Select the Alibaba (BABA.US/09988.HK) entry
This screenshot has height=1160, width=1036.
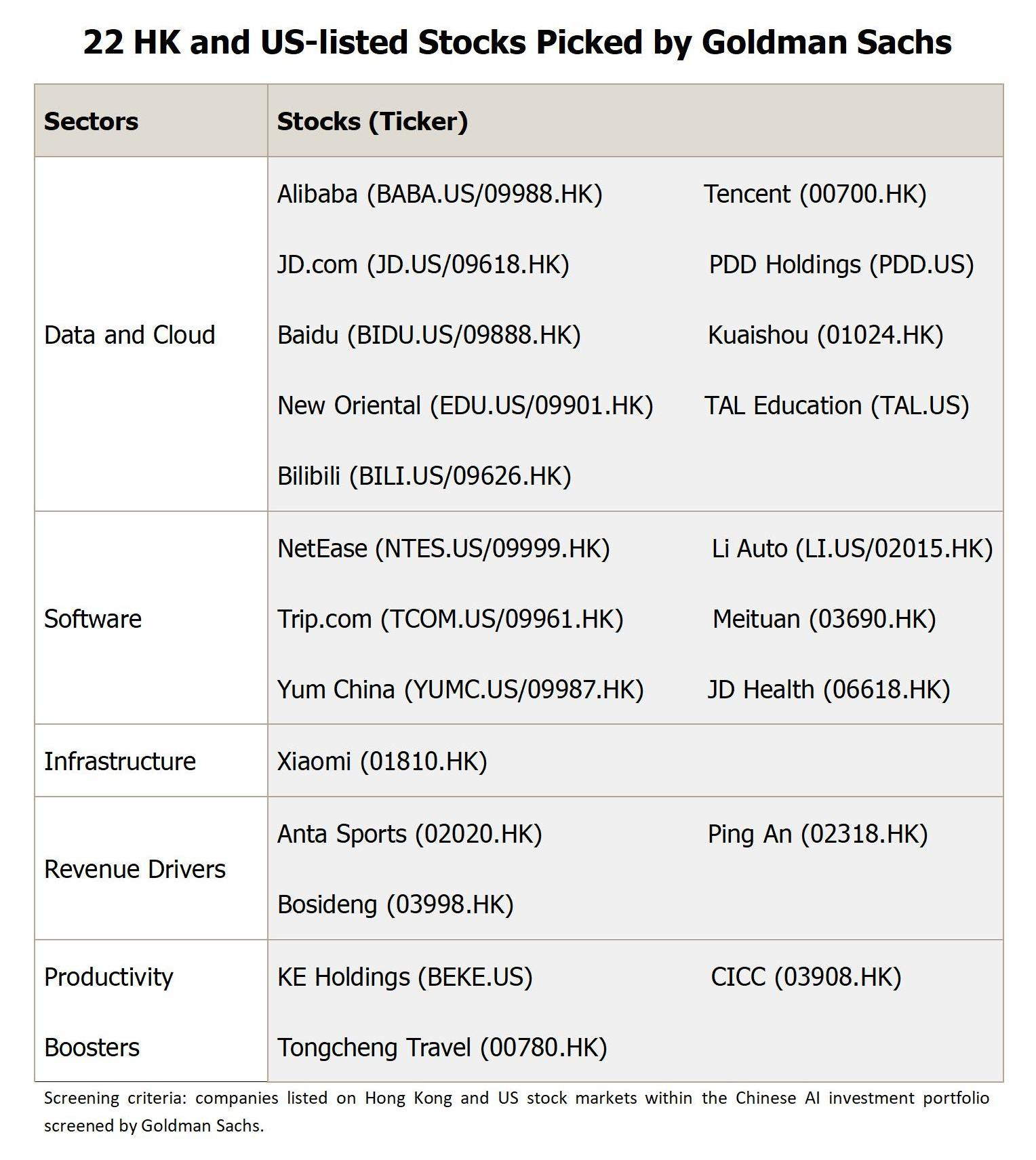(x=440, y=195)
